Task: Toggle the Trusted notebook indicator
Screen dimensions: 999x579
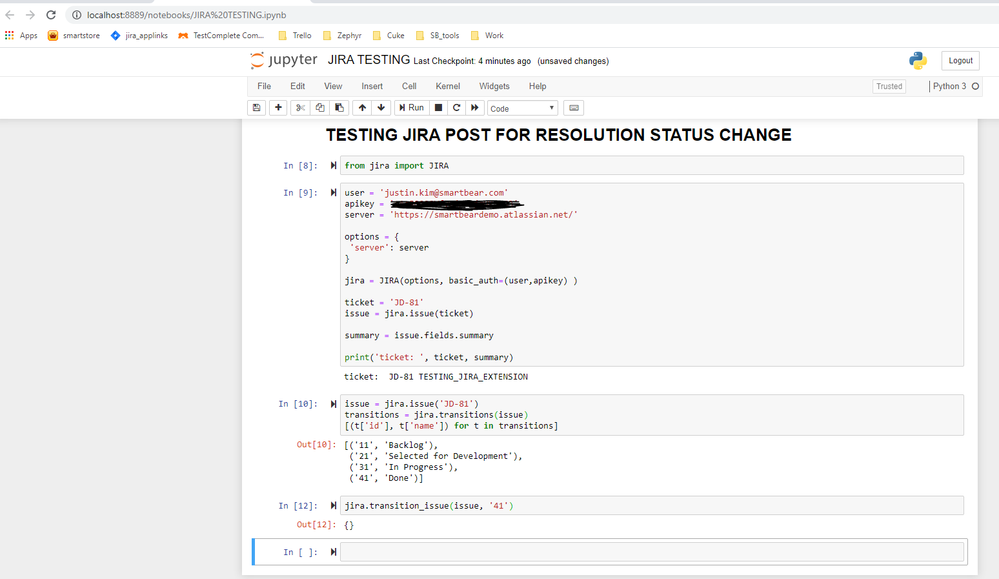Action: click(889, 86)
